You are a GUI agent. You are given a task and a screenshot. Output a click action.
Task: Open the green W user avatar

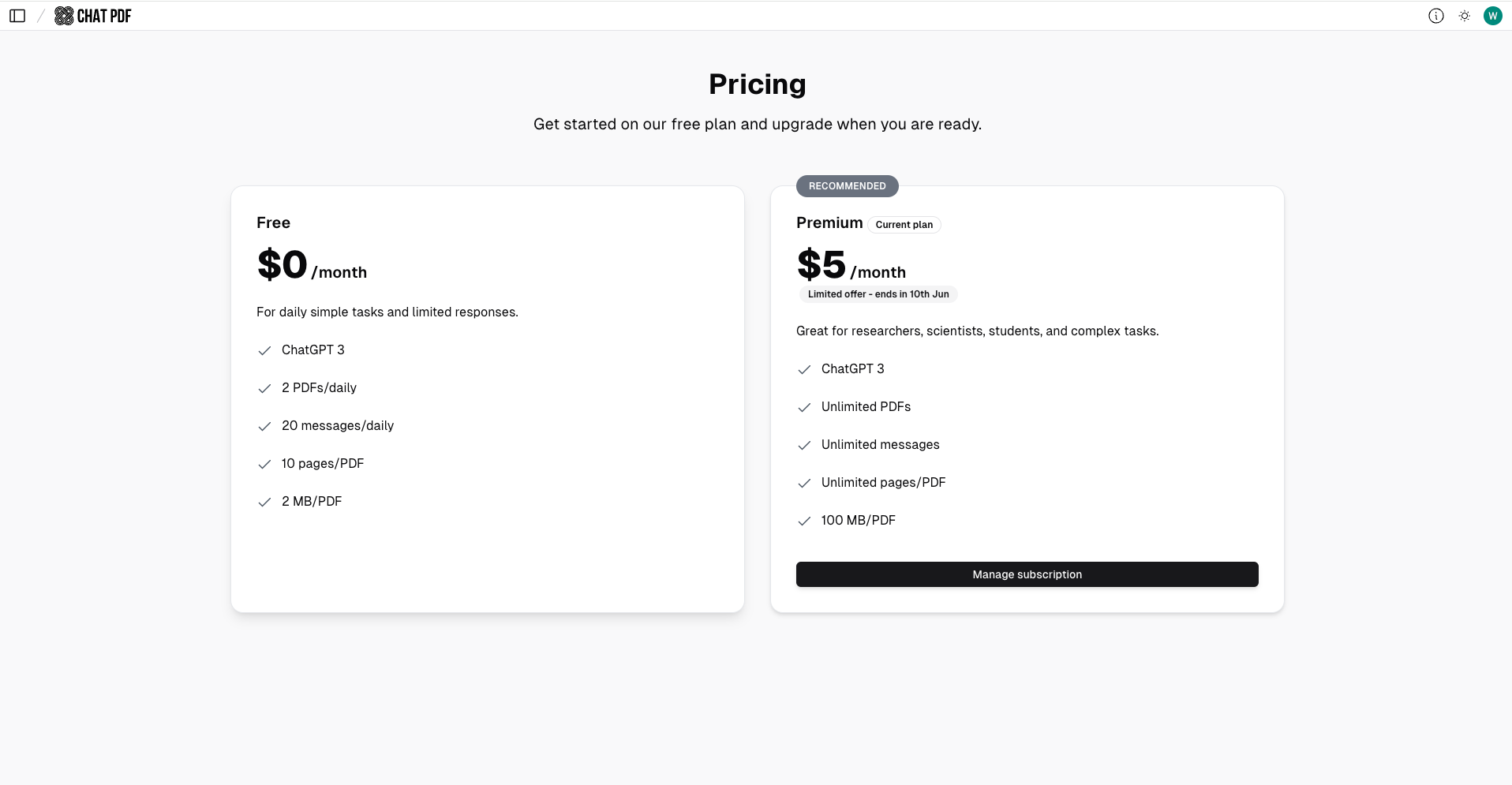pyautogui.click(x=1492, y=16)
